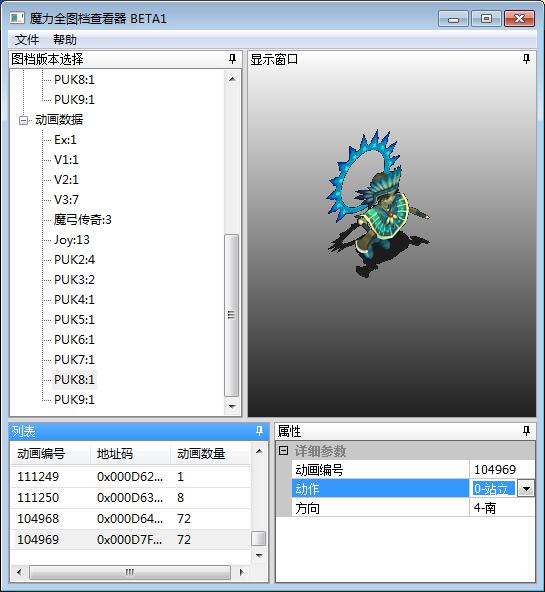Screen dimensions: 545x592
Task: Open the 动作 dropdown arrow
Action: (x=526, y=489)
